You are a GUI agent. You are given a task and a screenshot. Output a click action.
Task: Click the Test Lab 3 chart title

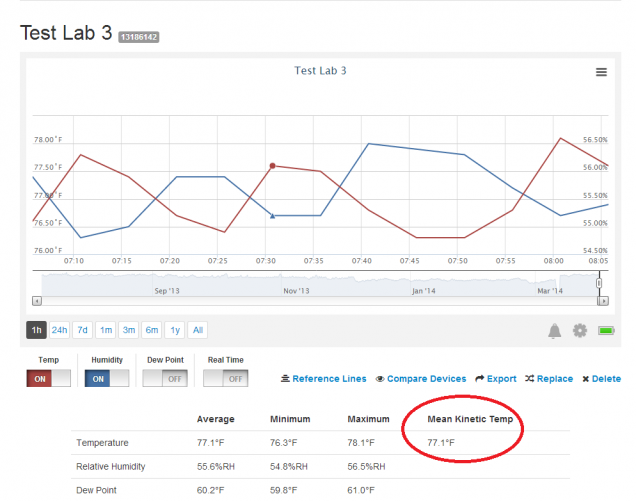(x=320, y=71)
